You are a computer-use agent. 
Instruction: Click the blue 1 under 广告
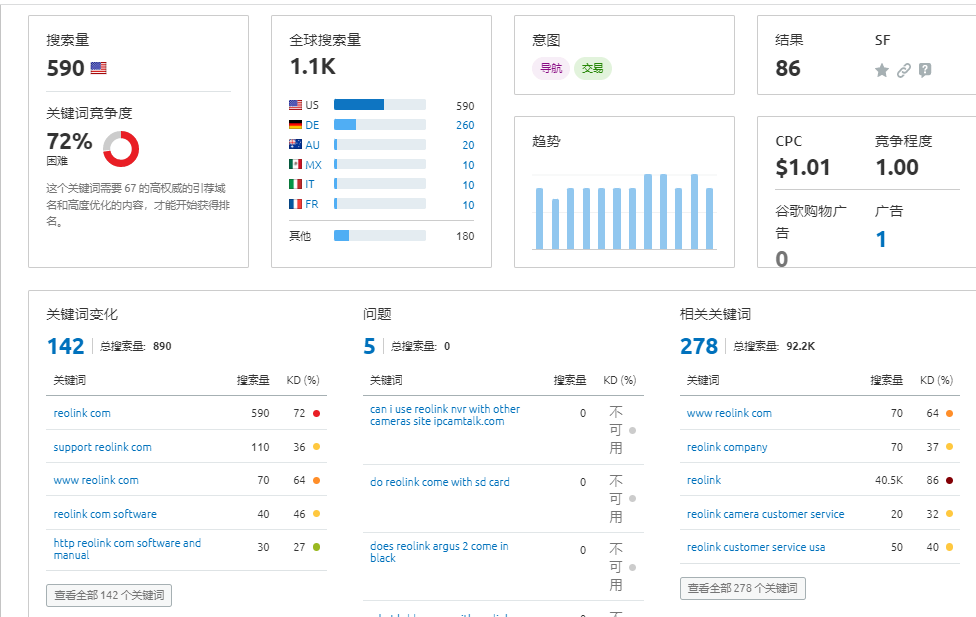tap(881, 239)
